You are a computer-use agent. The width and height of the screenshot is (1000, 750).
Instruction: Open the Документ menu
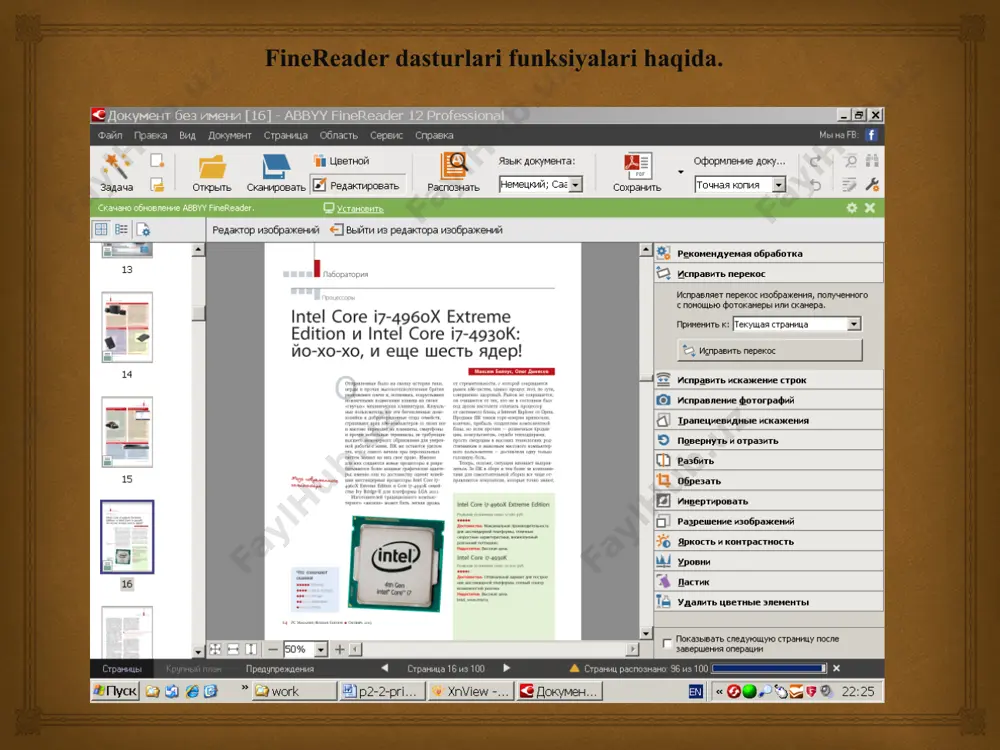pos(230,135)
